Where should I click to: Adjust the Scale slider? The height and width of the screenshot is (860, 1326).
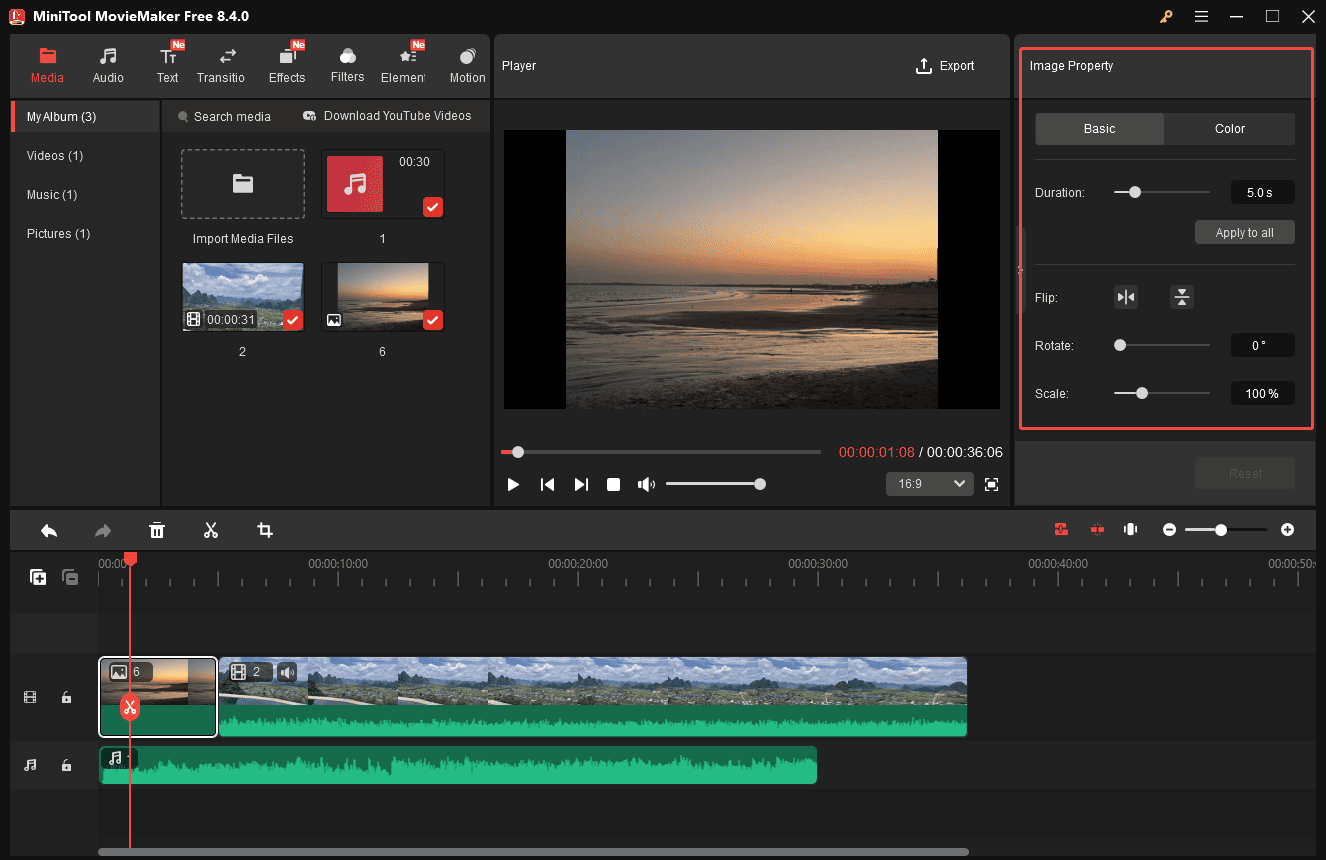[x=1142, y=393]
